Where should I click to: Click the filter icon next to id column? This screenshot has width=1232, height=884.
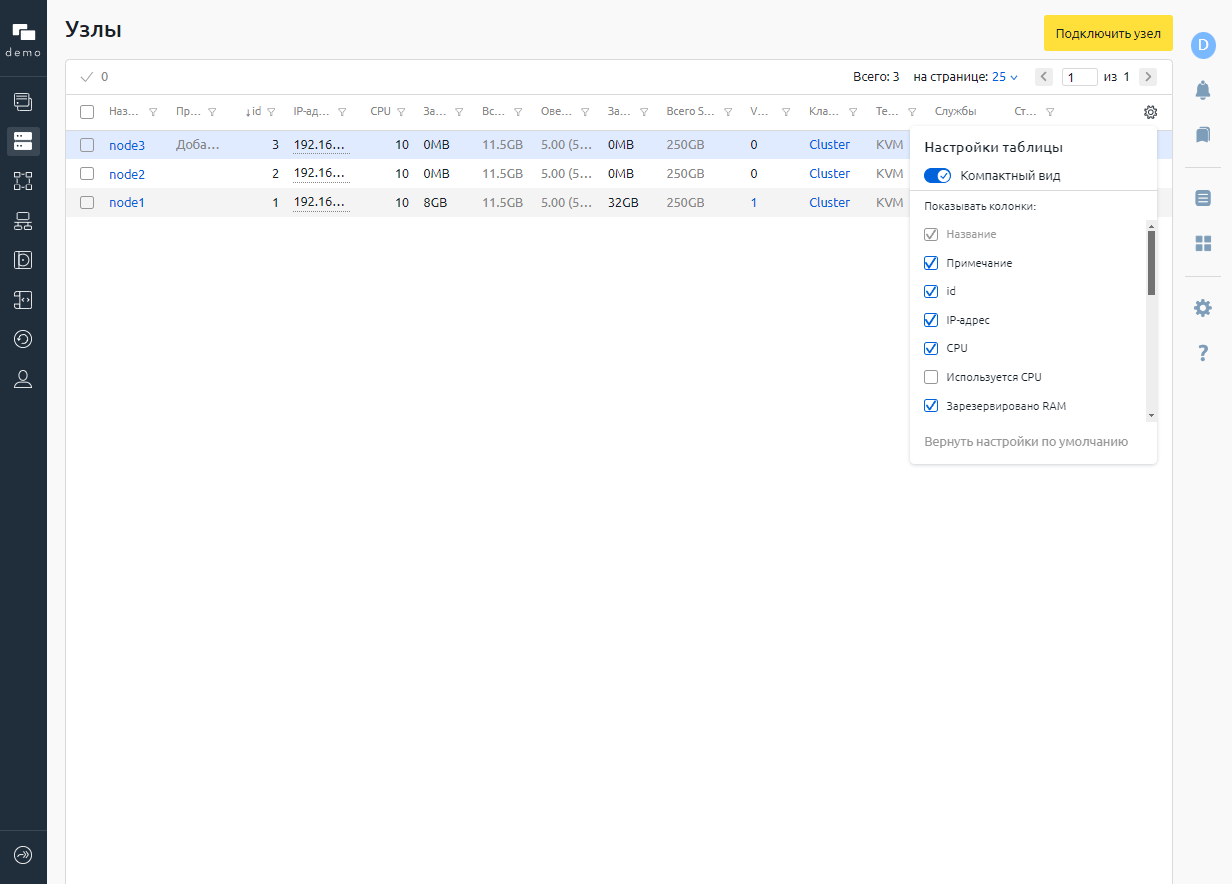point(271,112)
